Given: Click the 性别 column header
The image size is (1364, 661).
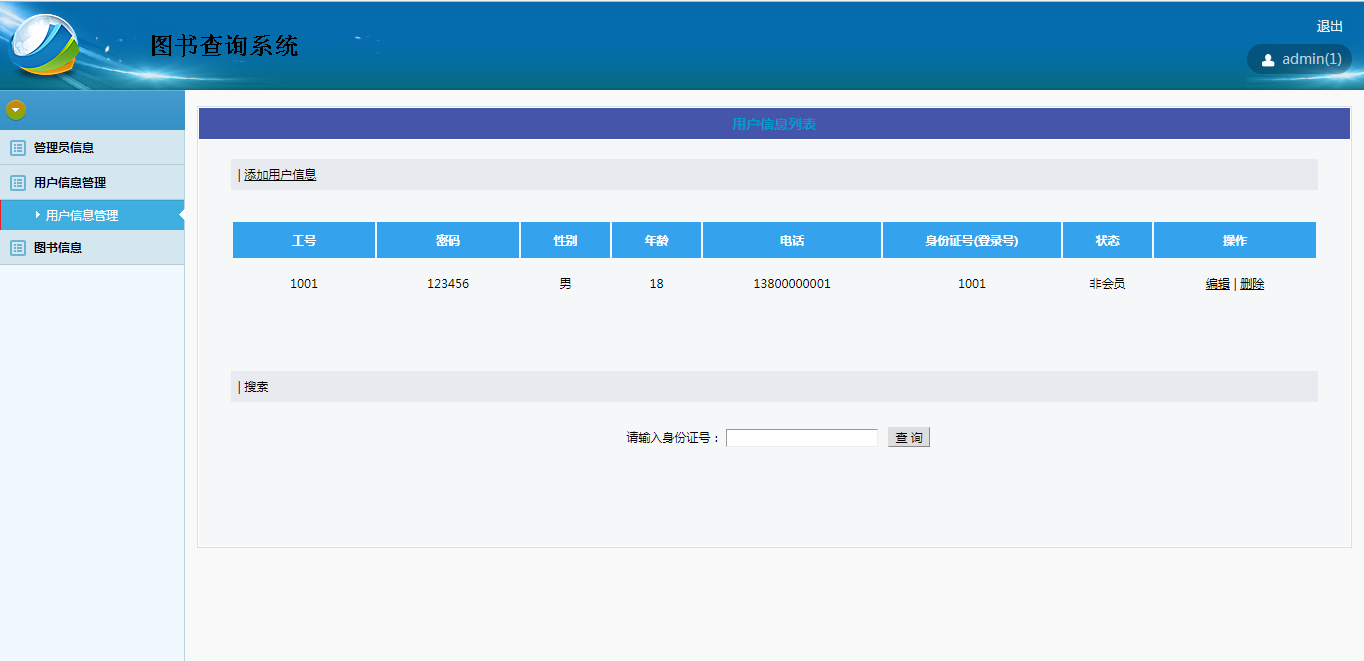Looking at the screenshot, I should (x=566, y=241).
